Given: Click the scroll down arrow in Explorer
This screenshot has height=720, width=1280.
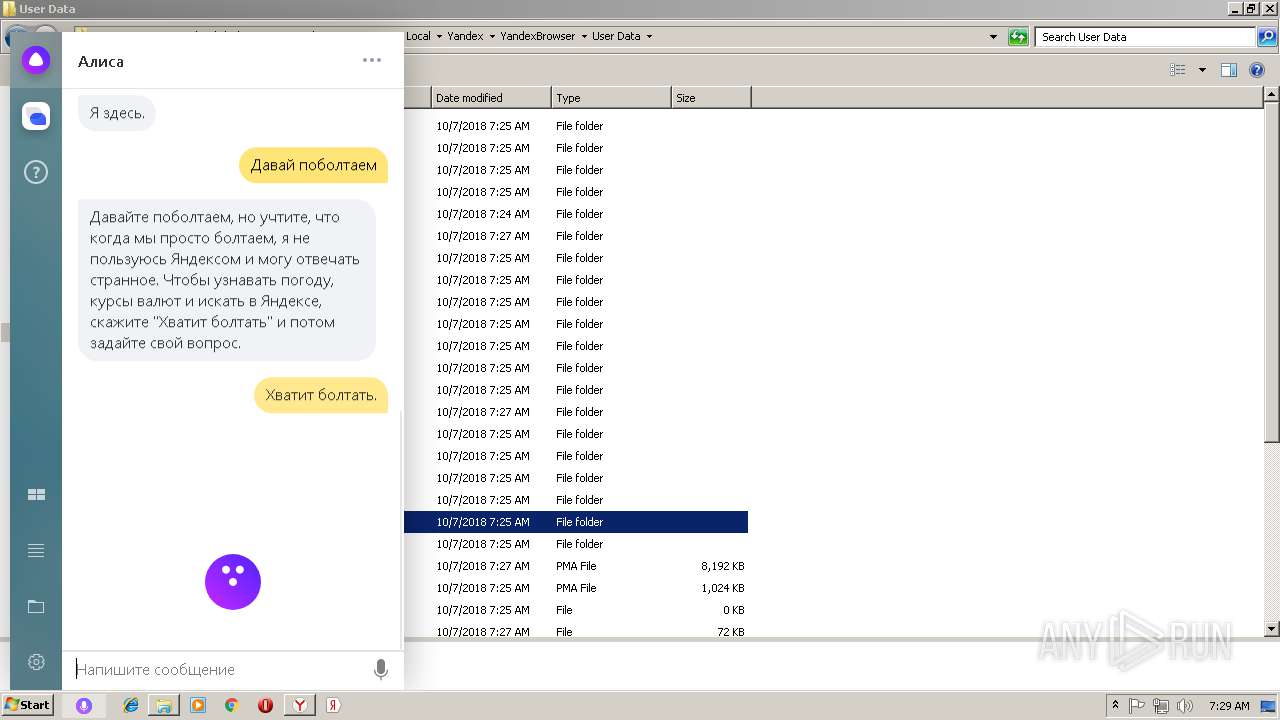Looking at the screenshot, I should 1271,629.
